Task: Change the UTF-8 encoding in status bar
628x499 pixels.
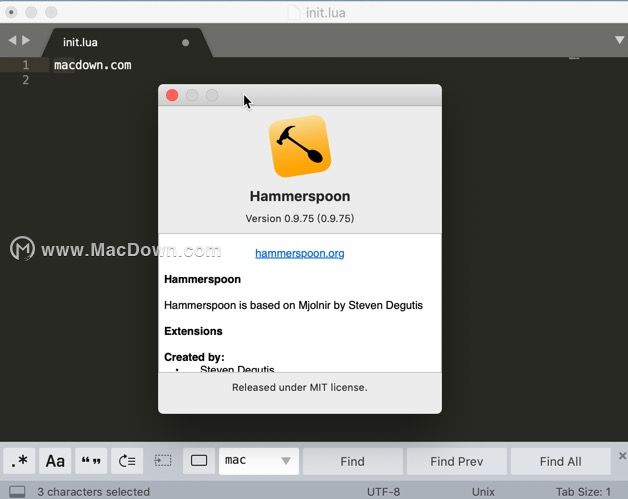Action: tap(383, 491)
